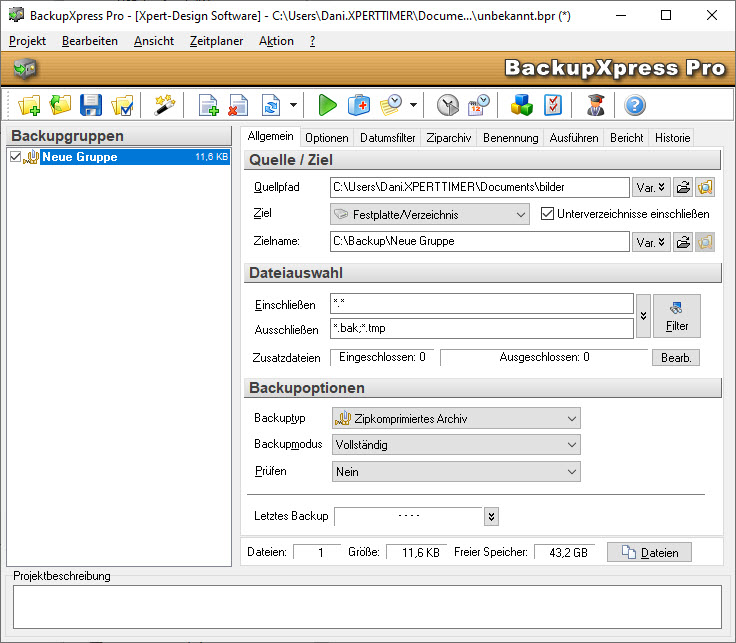Image resolution: width=736 pixels, height=643 pixels.
Task: Launch the magic wand wizard
Action: [164, 105]
